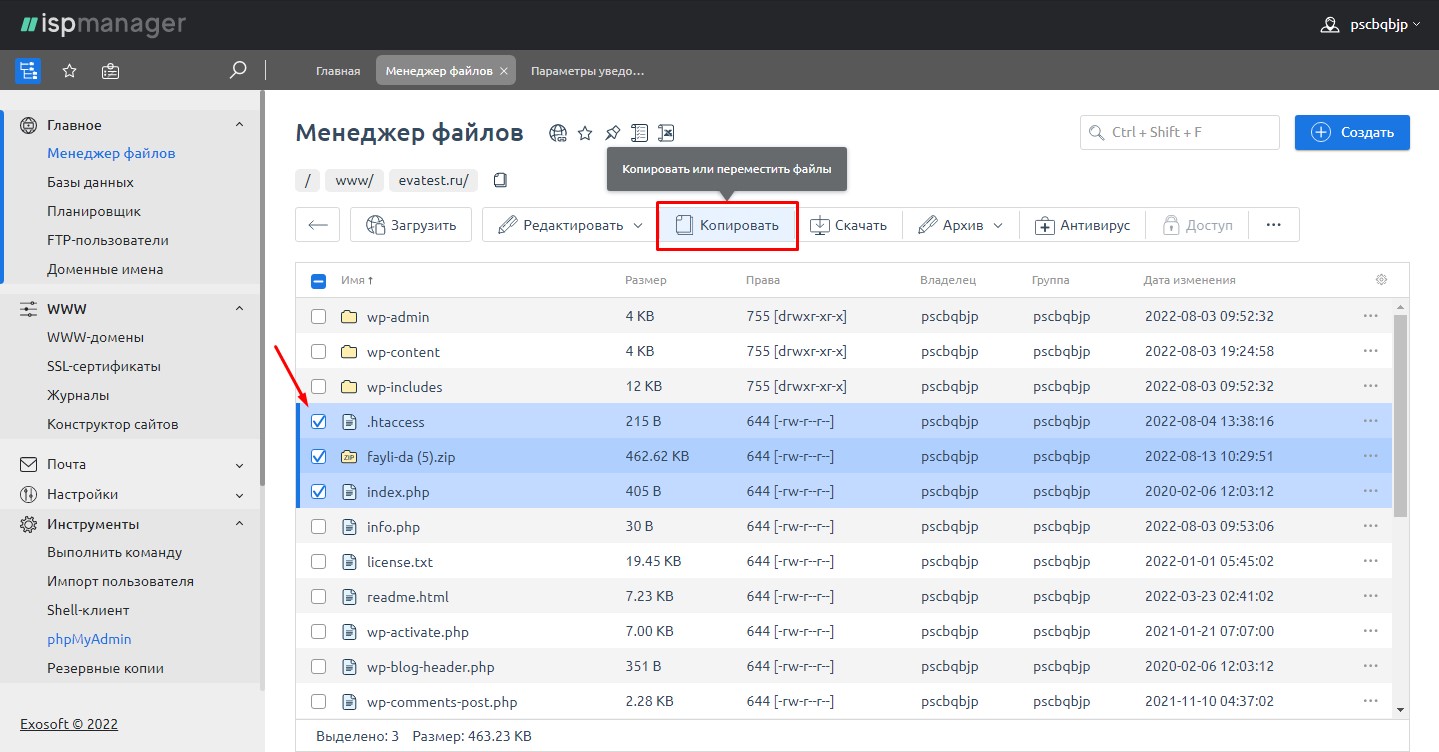Image resolution: width=1439 pixels, height=752 pixels.
Task: Check the license.txt checkbox
Action: pyautogui.click(x=318, y=562)
